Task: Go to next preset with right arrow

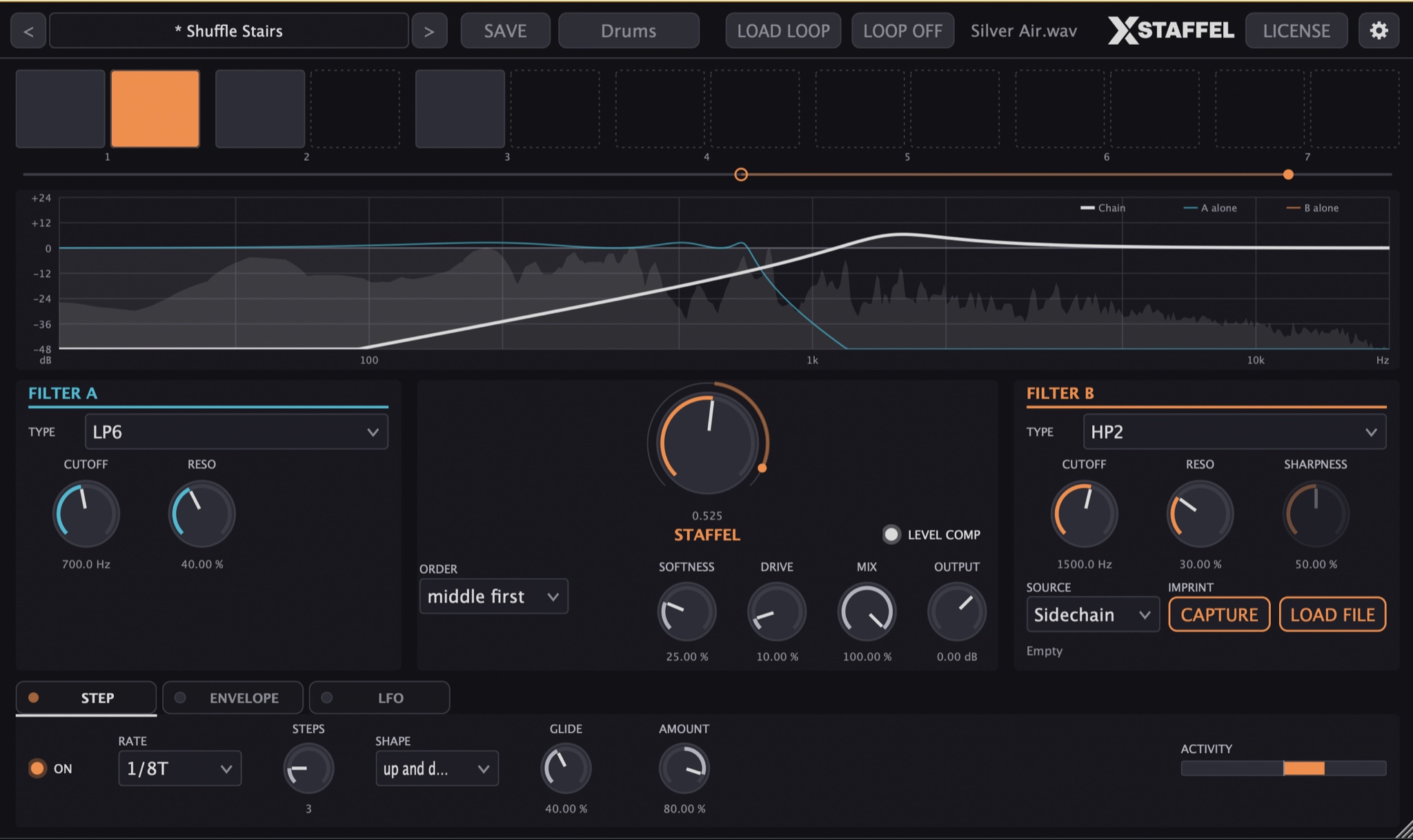Action: [x=429, y=31]
